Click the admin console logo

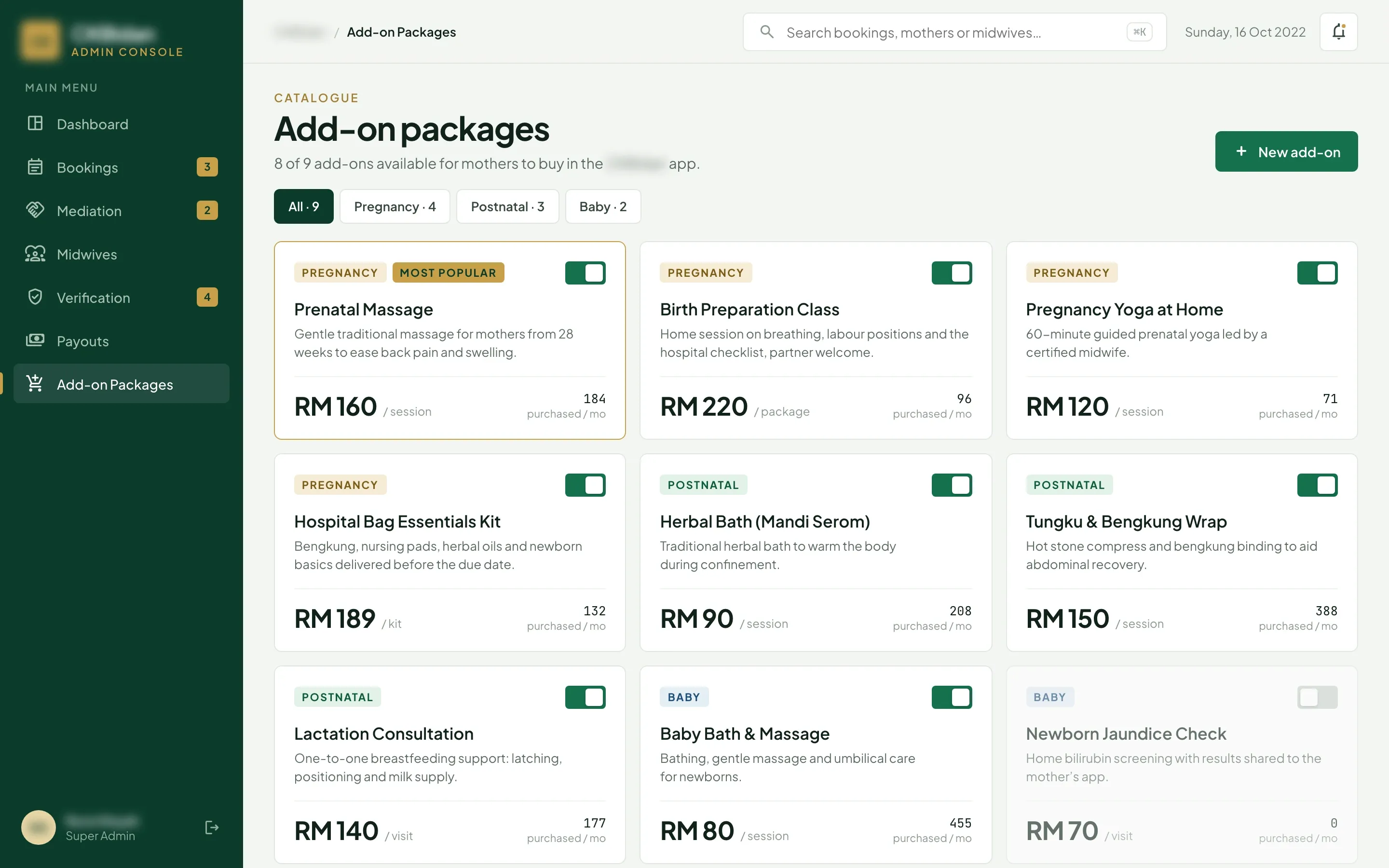coord(40,41)
